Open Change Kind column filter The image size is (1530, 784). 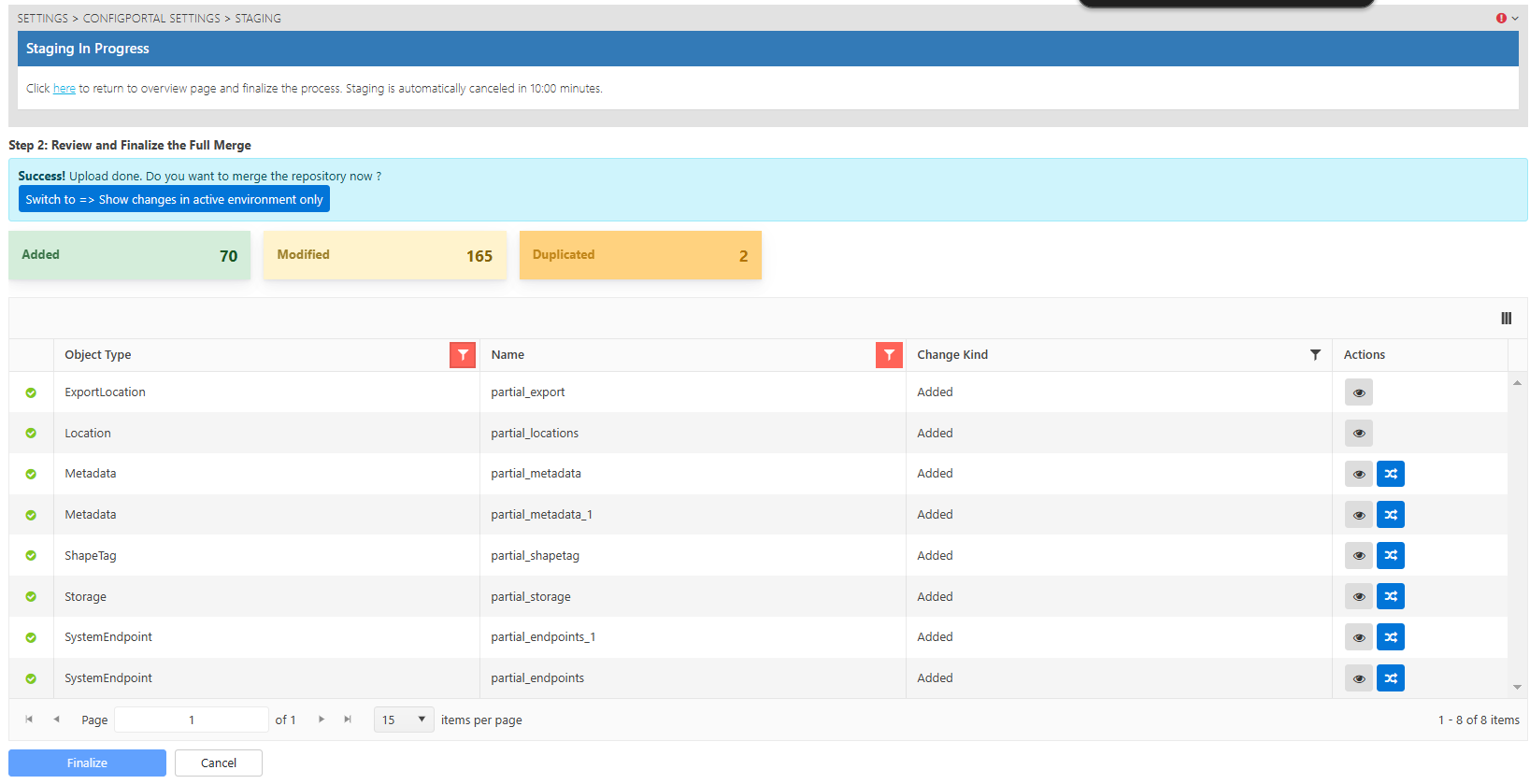click(1315, 355)
